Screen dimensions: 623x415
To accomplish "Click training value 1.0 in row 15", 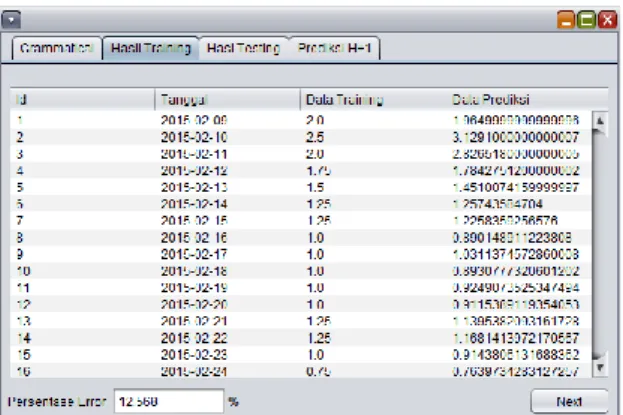I will (x=315, y=355).
